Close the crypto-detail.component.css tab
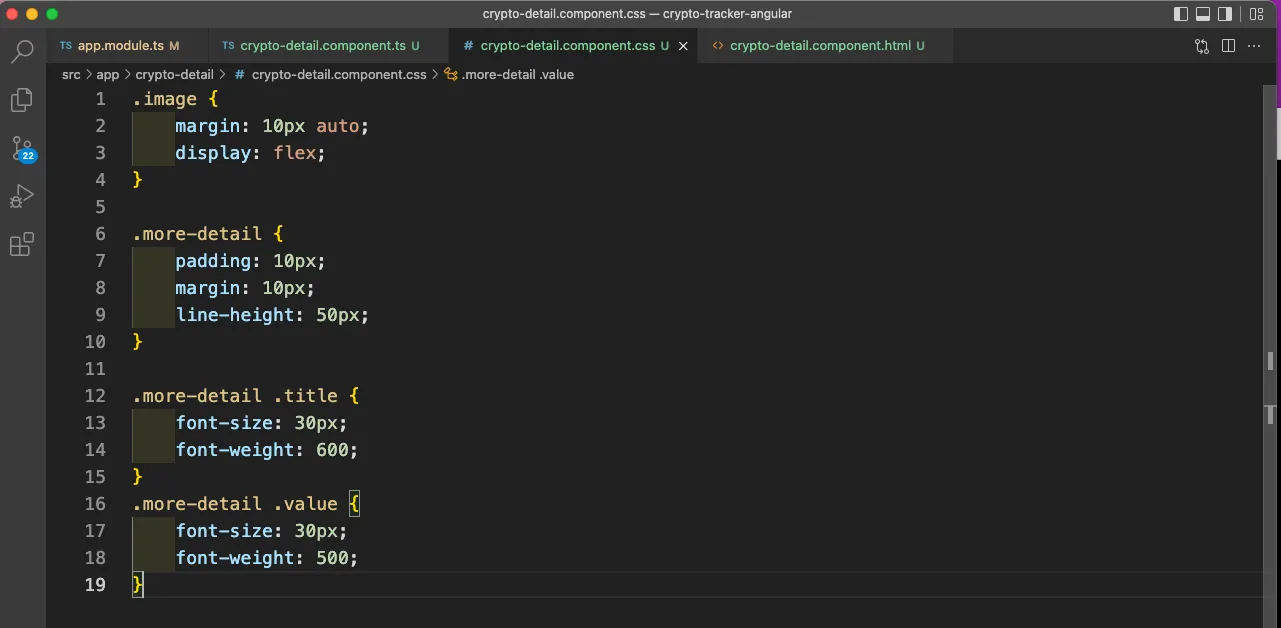1281x628 pixels. (684, 46)
